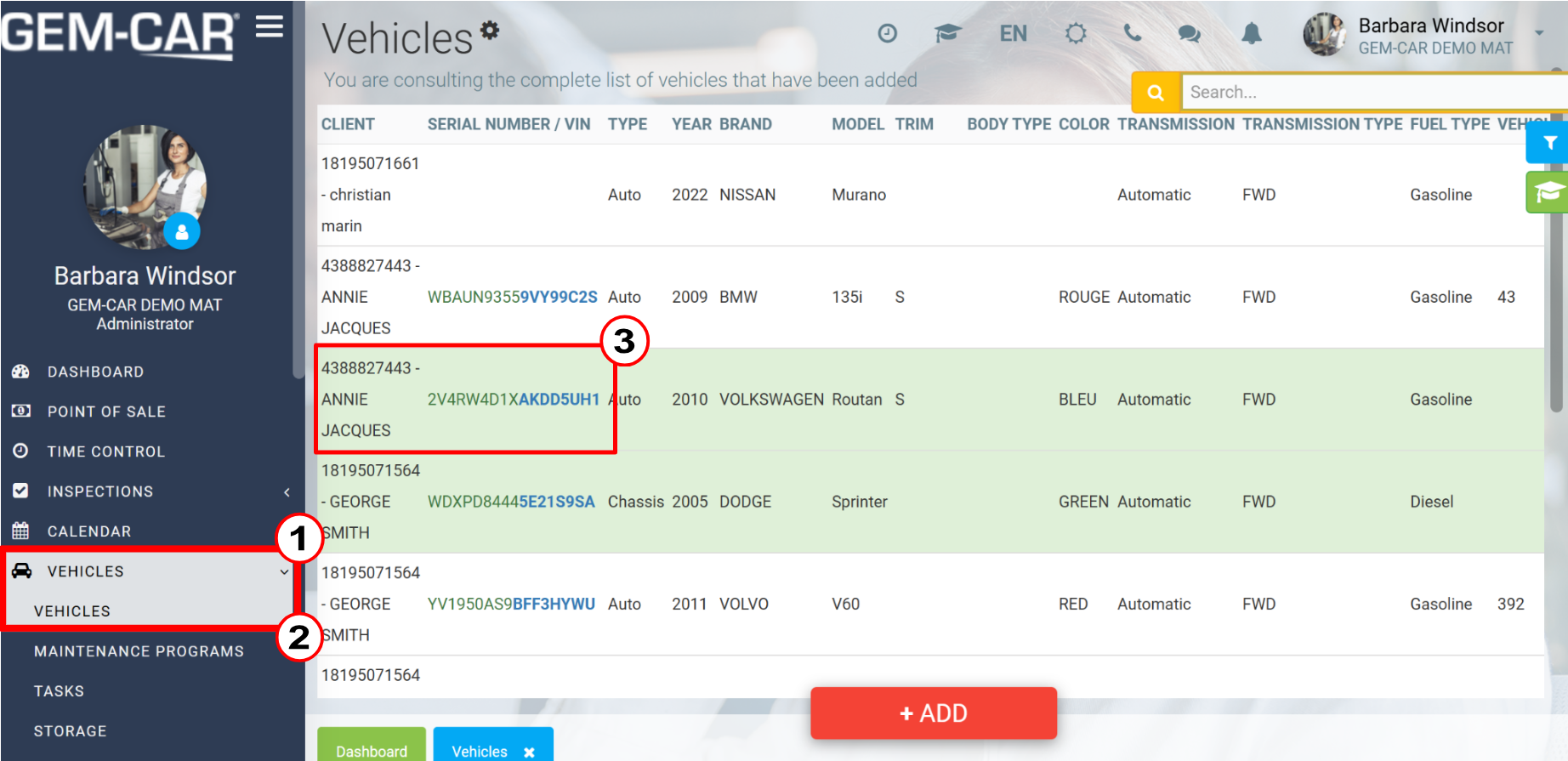The image size is (1568, 761).
Task: Open Barbara Windsor user menu arrow
Action: tap(1539, 33)
